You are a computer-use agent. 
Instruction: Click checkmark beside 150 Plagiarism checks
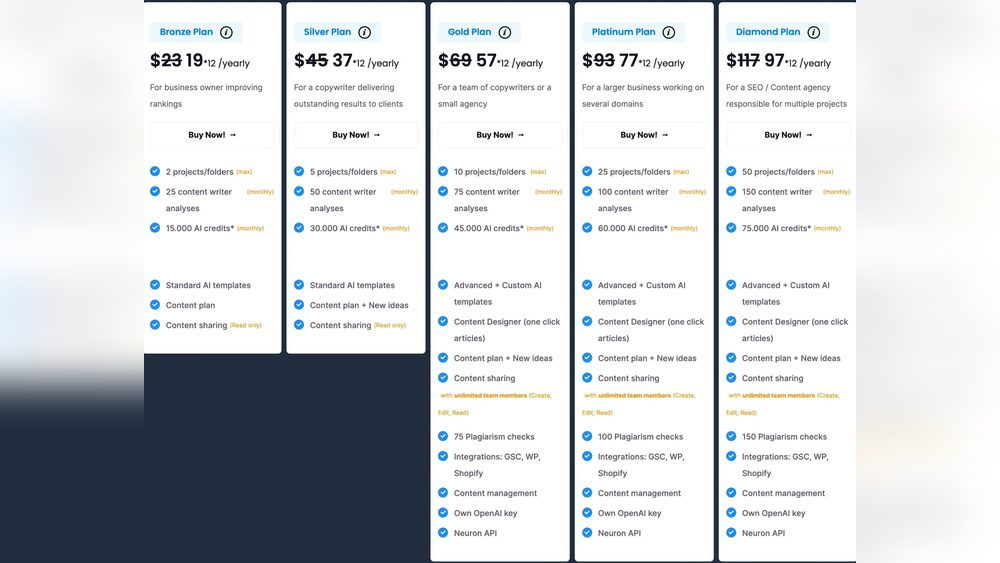(732, 436)
